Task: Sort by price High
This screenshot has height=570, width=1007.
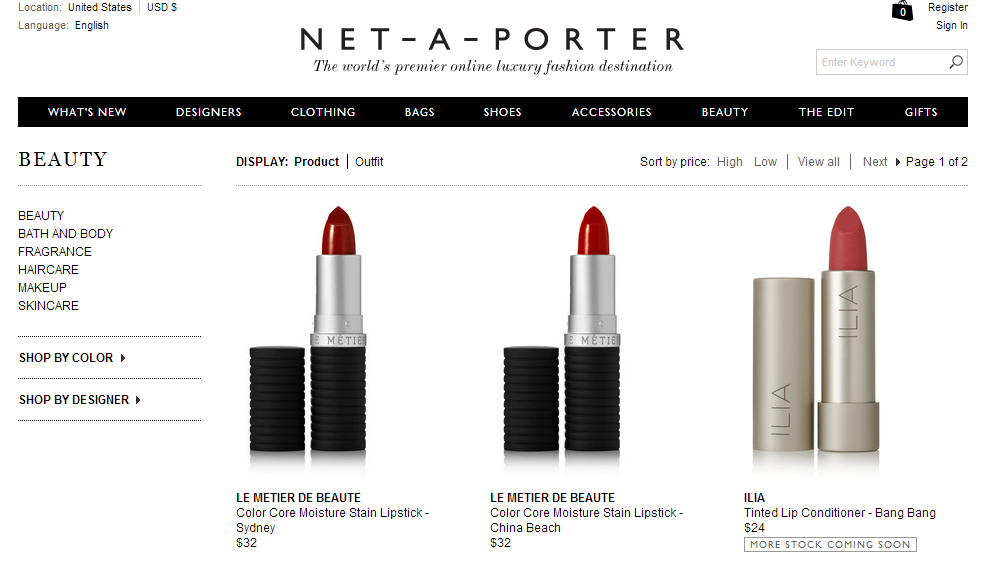Action: [x=730, y=162]
